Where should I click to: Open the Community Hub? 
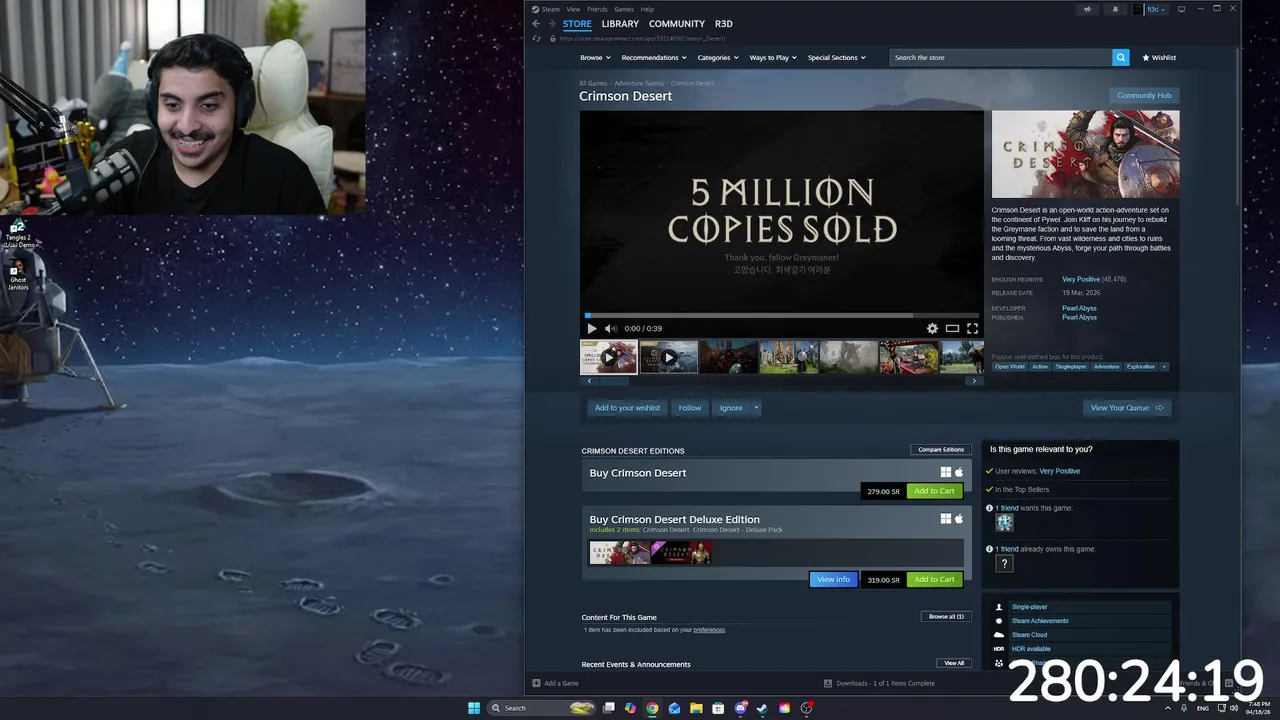[x=1144, y=96]
